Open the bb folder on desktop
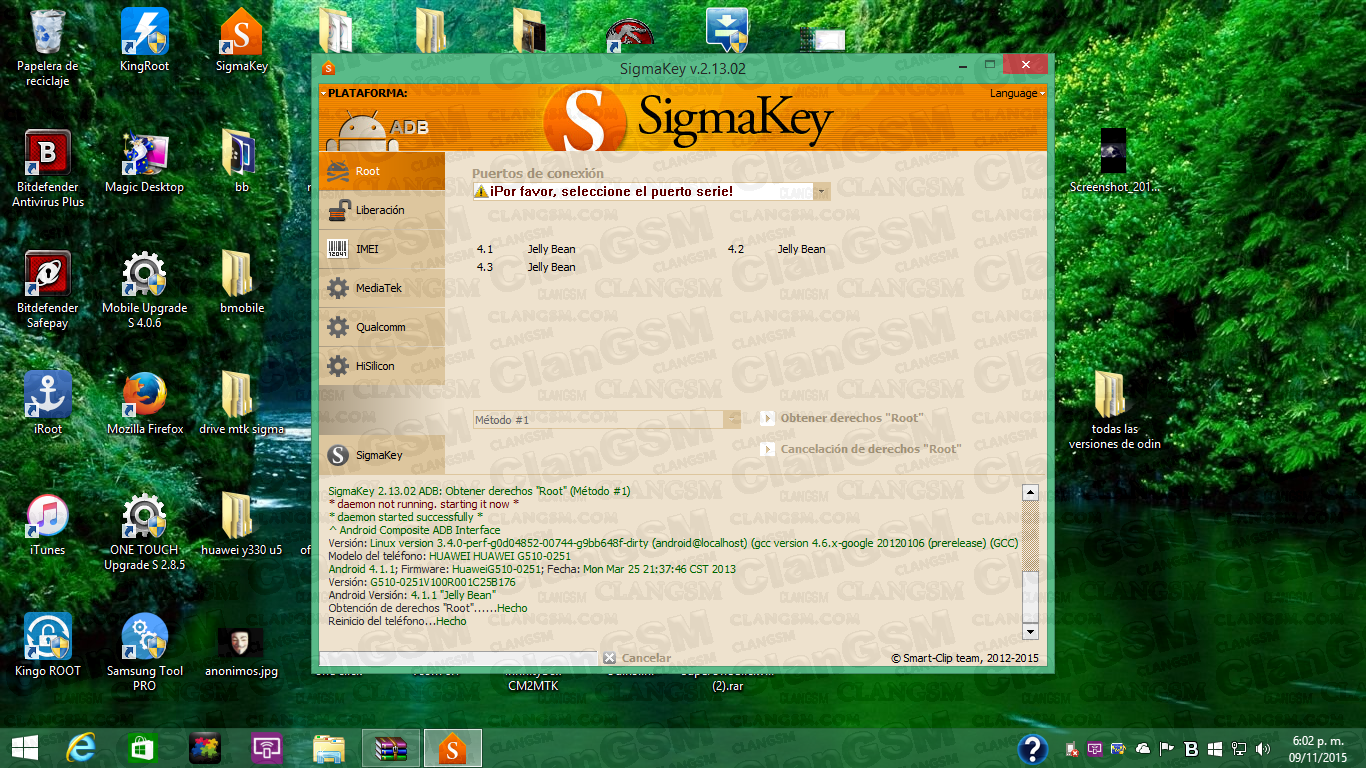Image resolution: width=1366 pixels, height=768 pixels. point(241,162)
